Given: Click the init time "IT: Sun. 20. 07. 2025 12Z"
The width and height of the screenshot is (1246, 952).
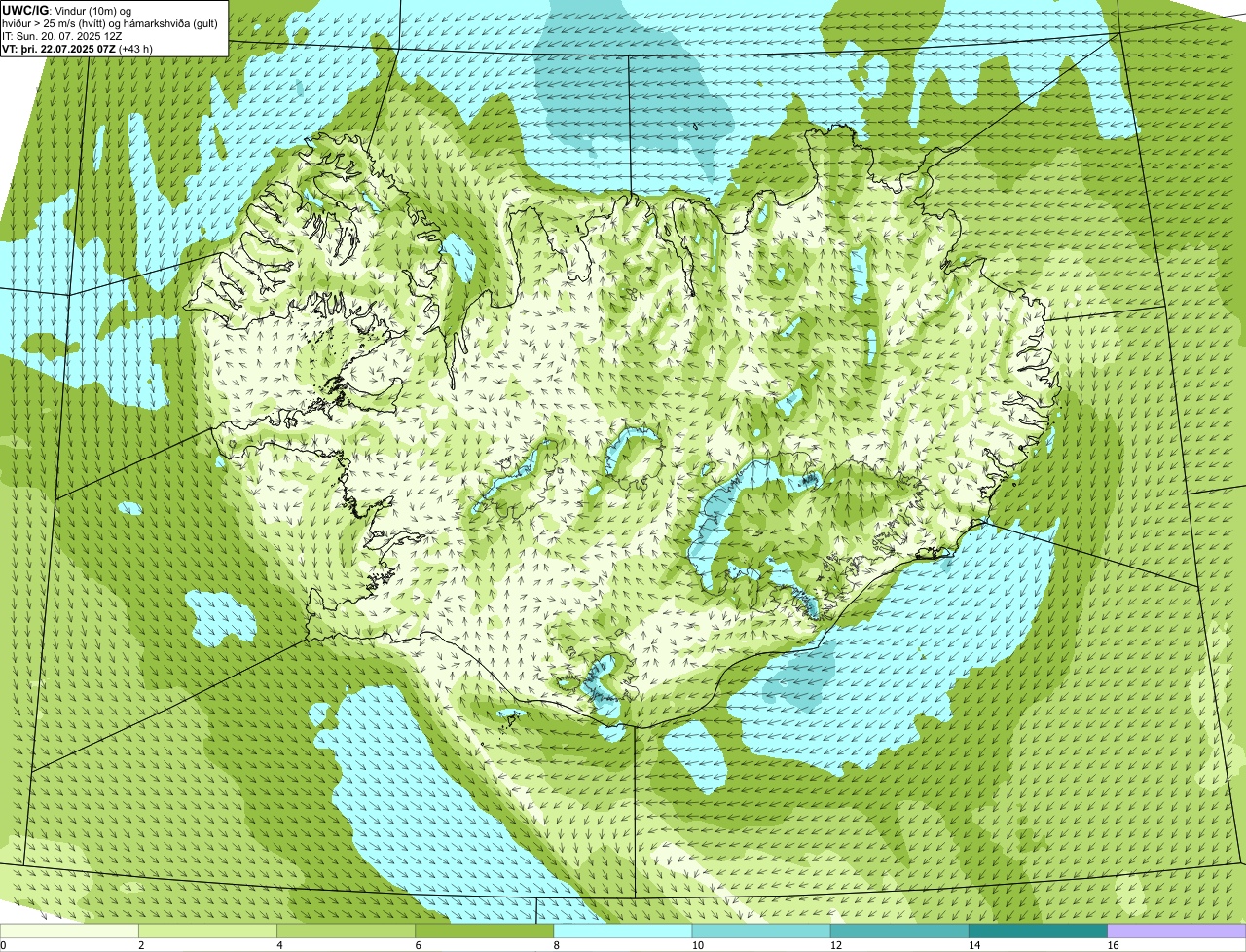Looking at the screenshot, I should pos(62,35).
